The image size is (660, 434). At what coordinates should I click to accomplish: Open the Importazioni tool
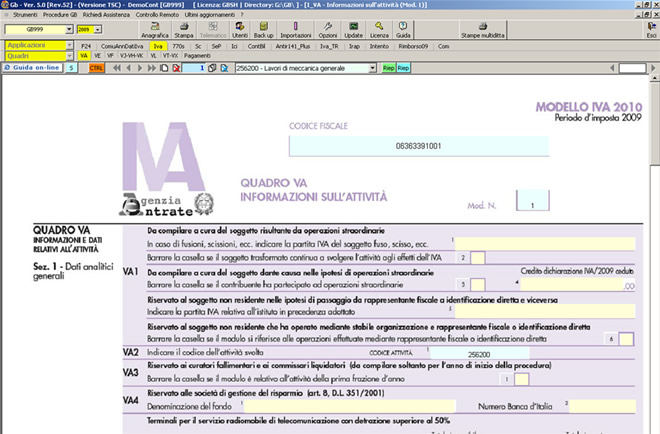pyautogui.click(x=295, y=30)
